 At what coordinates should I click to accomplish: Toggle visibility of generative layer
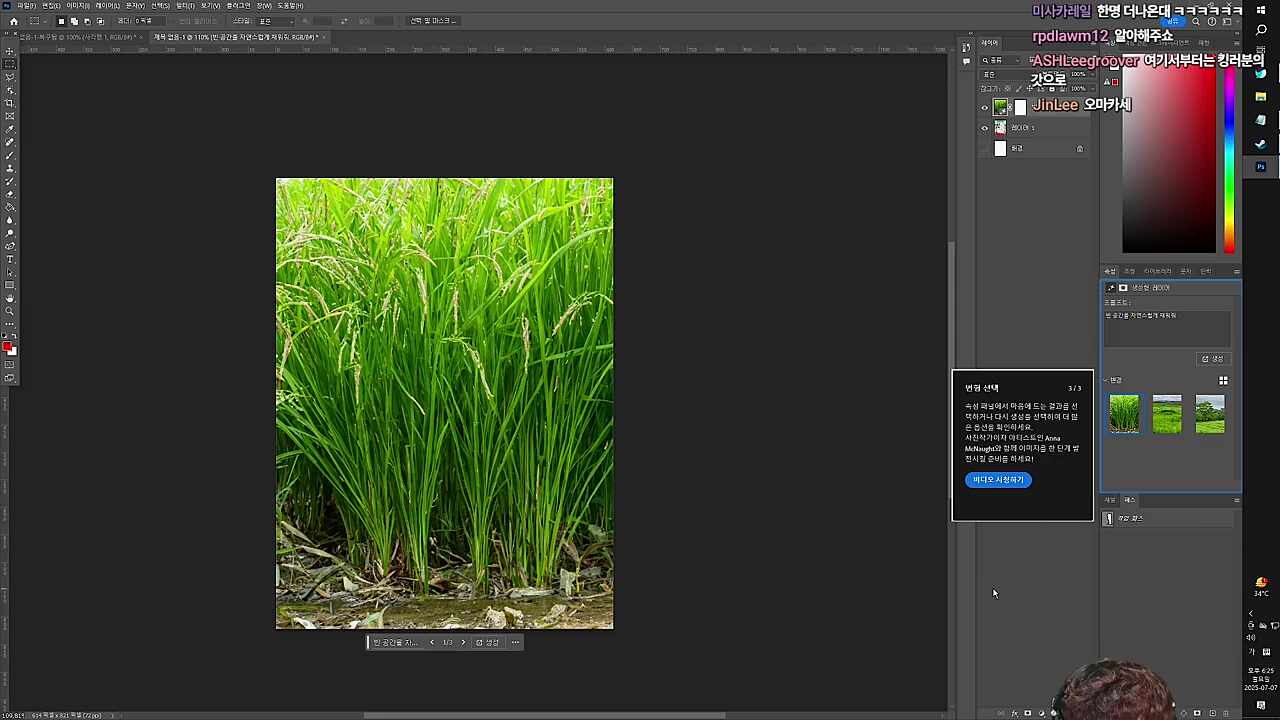point(984,108)
